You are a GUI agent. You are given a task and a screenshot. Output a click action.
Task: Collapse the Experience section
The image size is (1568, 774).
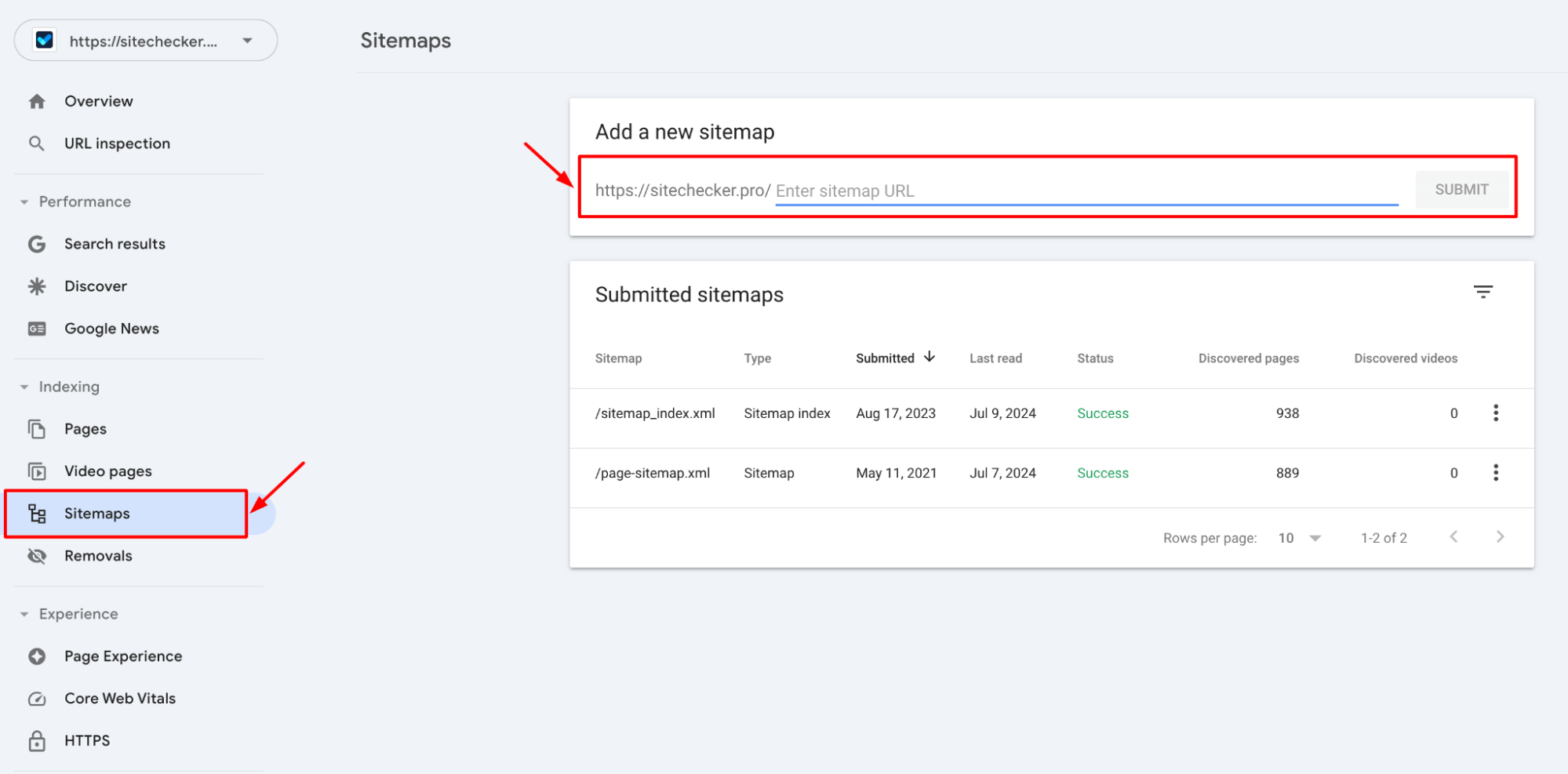24,615
